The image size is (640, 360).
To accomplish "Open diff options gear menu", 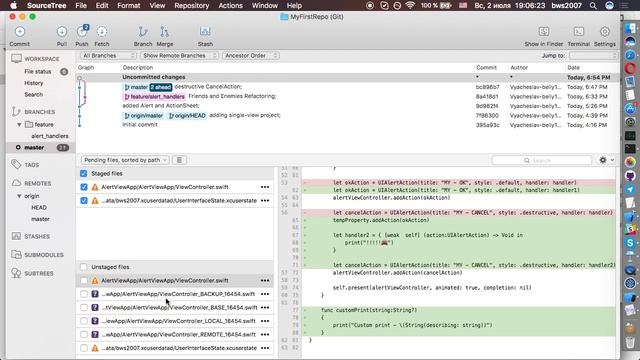I will click(x=606, y=160).
